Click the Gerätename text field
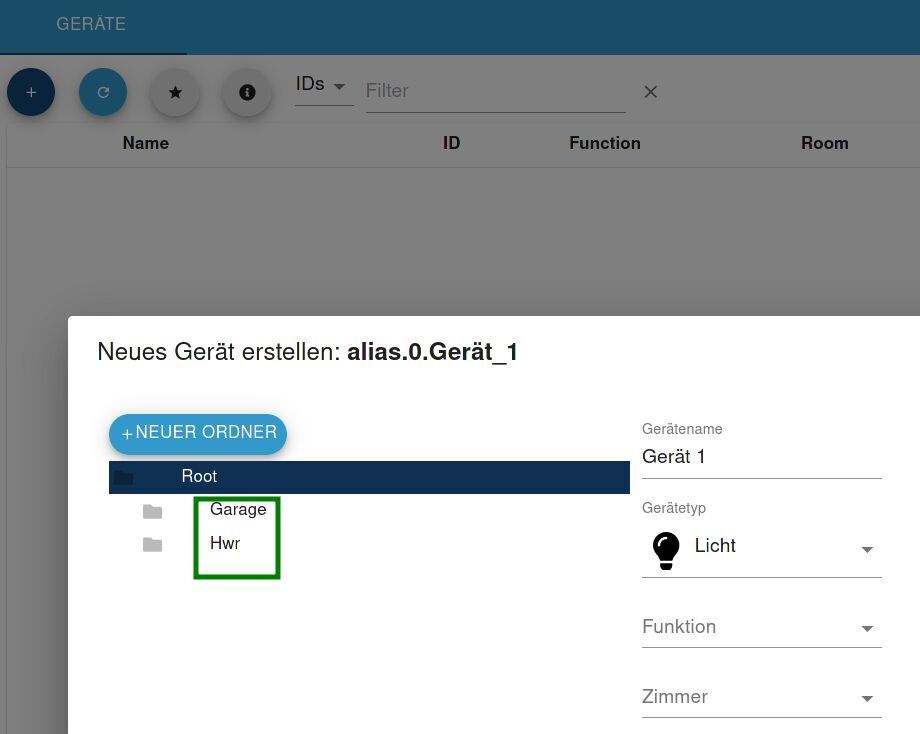The width and height of the screenshot is (920, 734). [760, 457]
